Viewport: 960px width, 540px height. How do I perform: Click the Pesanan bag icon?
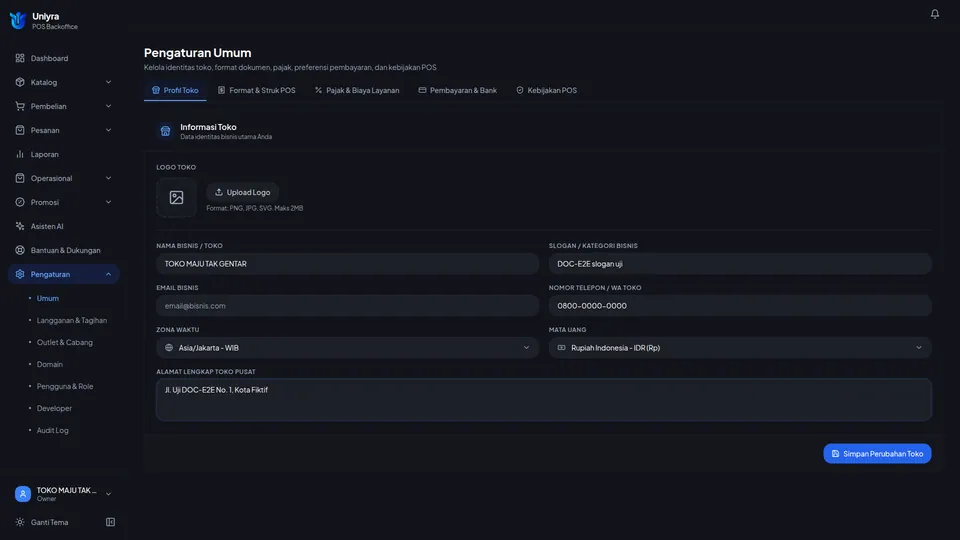(x=20, y=130)
